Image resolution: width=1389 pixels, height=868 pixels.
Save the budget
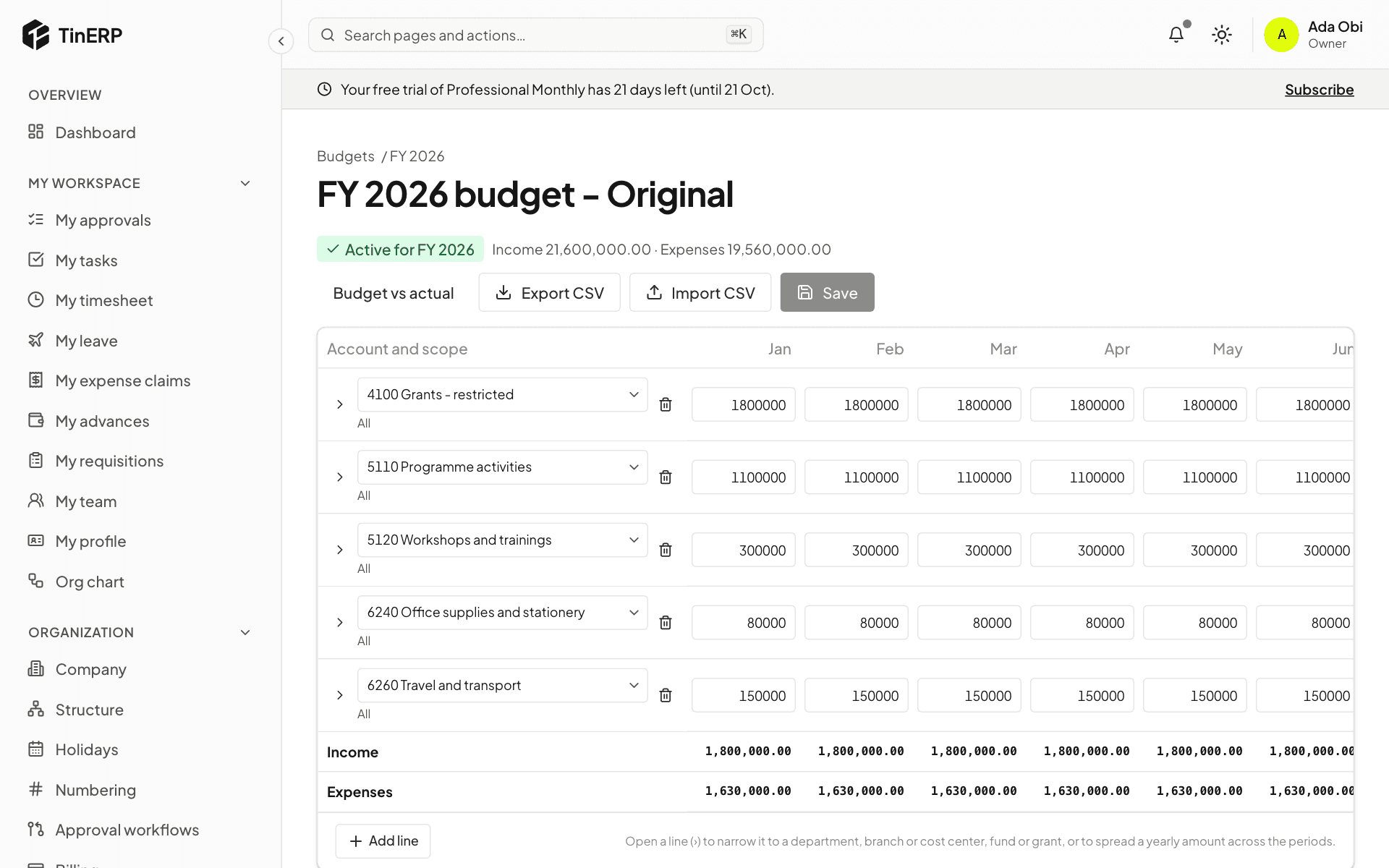[x=827, y=292]
